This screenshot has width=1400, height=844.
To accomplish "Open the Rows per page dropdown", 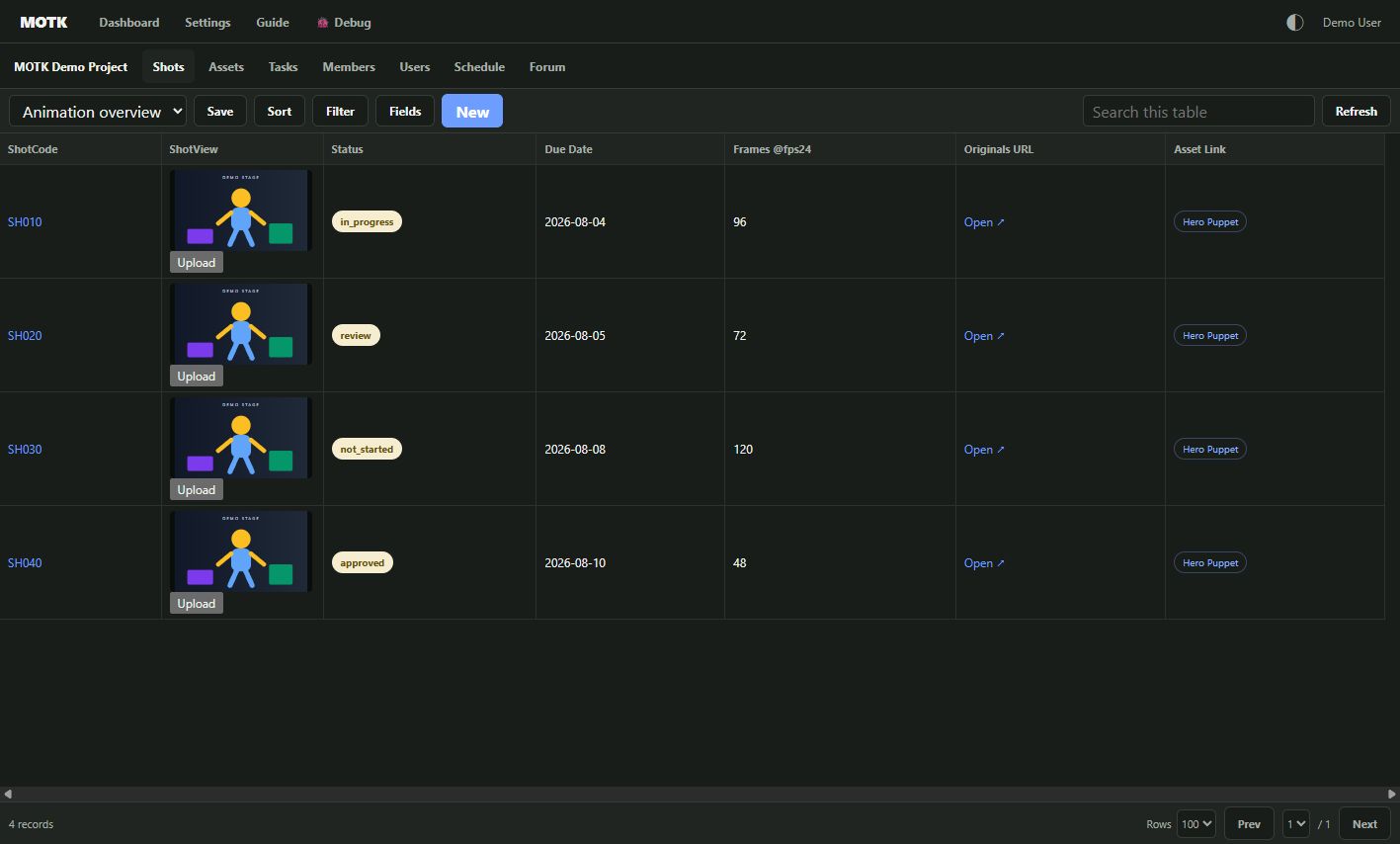I will click(x=1195, y=824).
